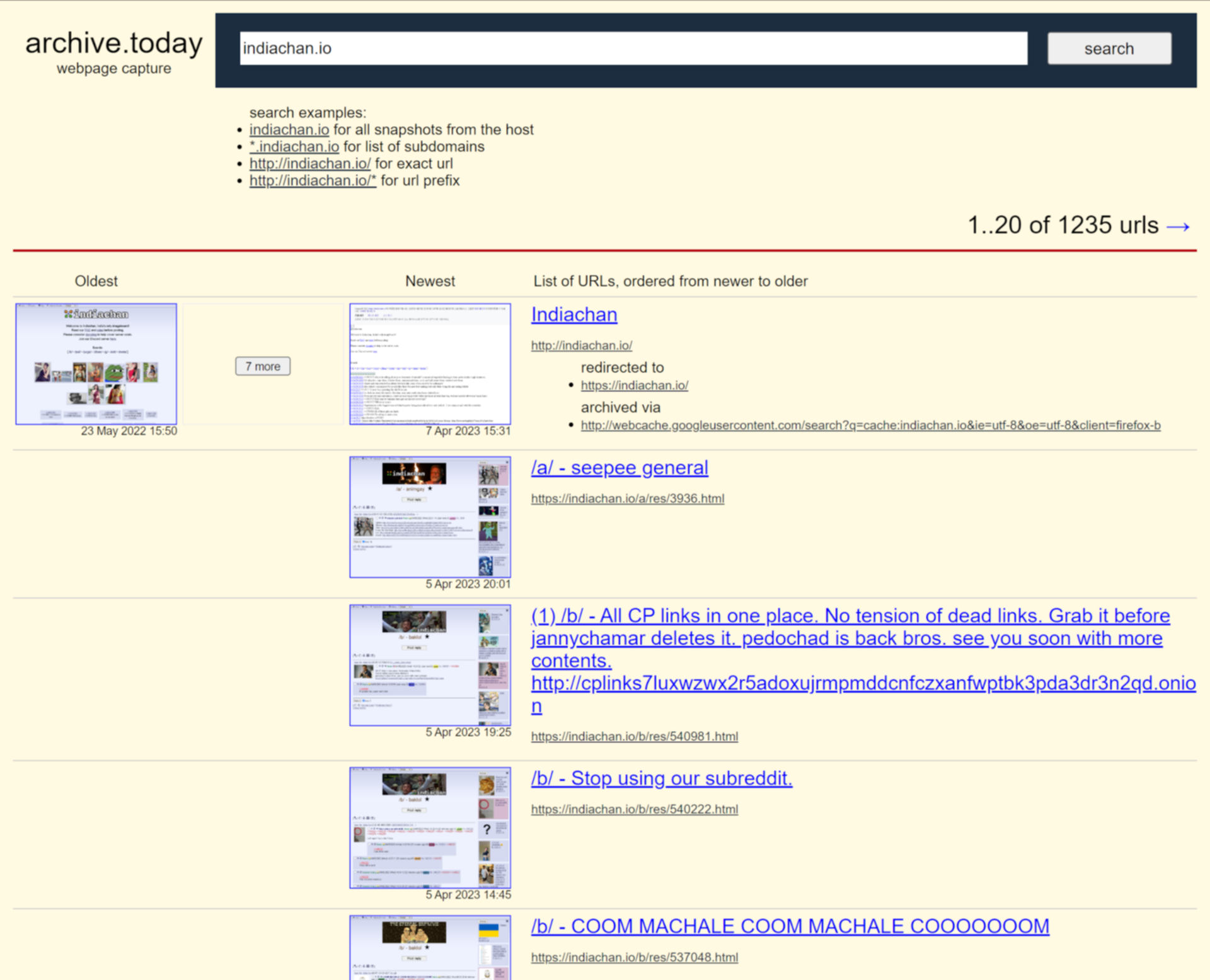Viewport: 1210px width, 980px height.
Task: Open oldest snapshot thumbnail from 23 May 2022
Action: 96,364
